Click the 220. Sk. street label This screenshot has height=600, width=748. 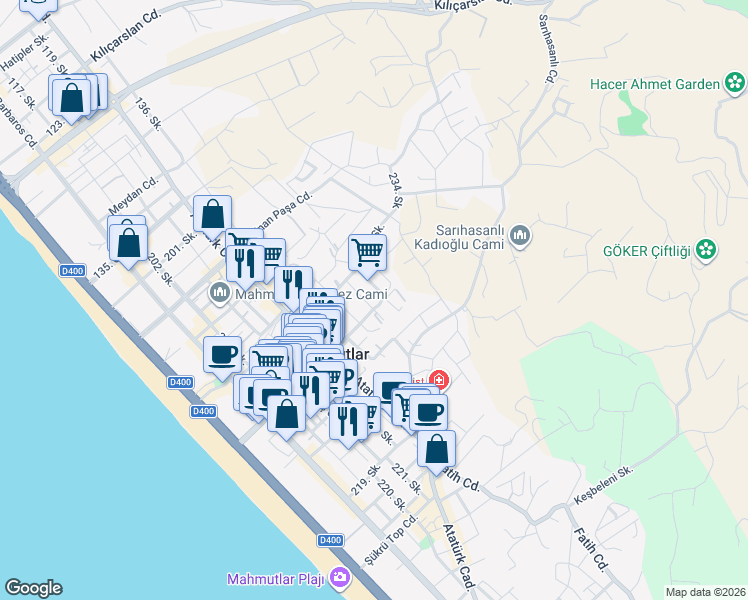[391, 496]
